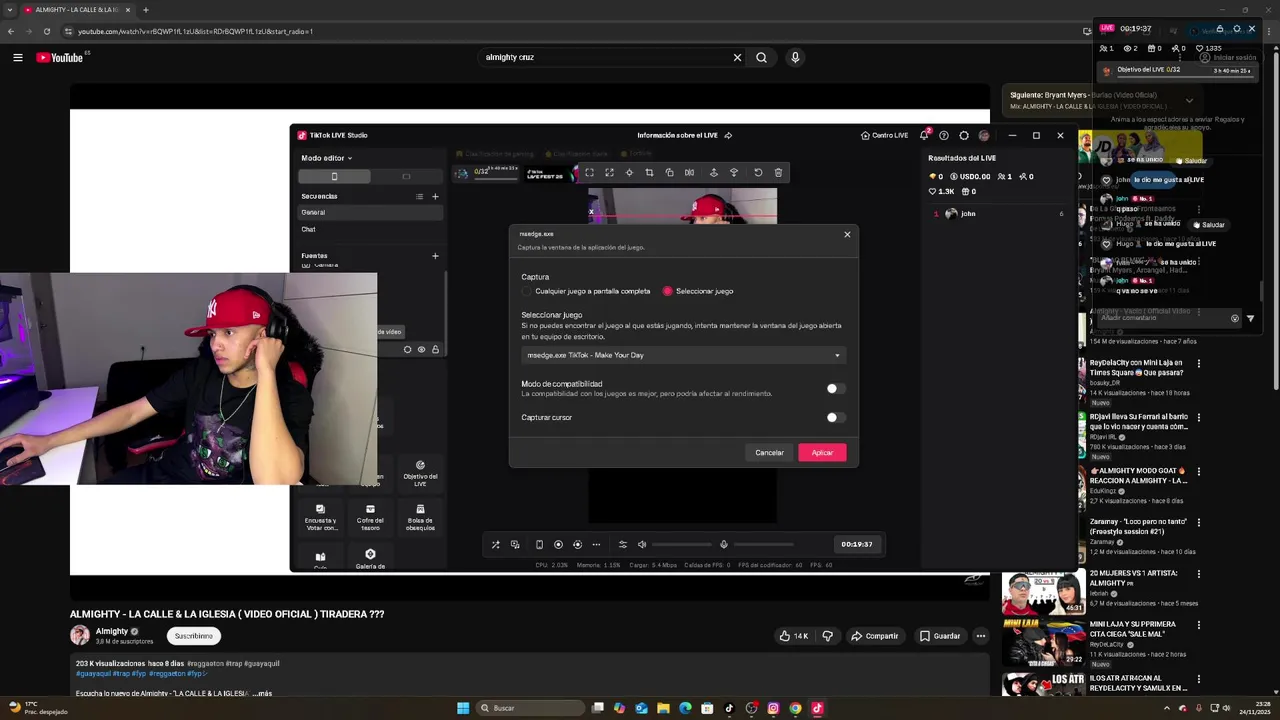Toggle the source lock icon
This screenshot has height=720, width=1280.
pyautogui.click(x=435, y=349)
